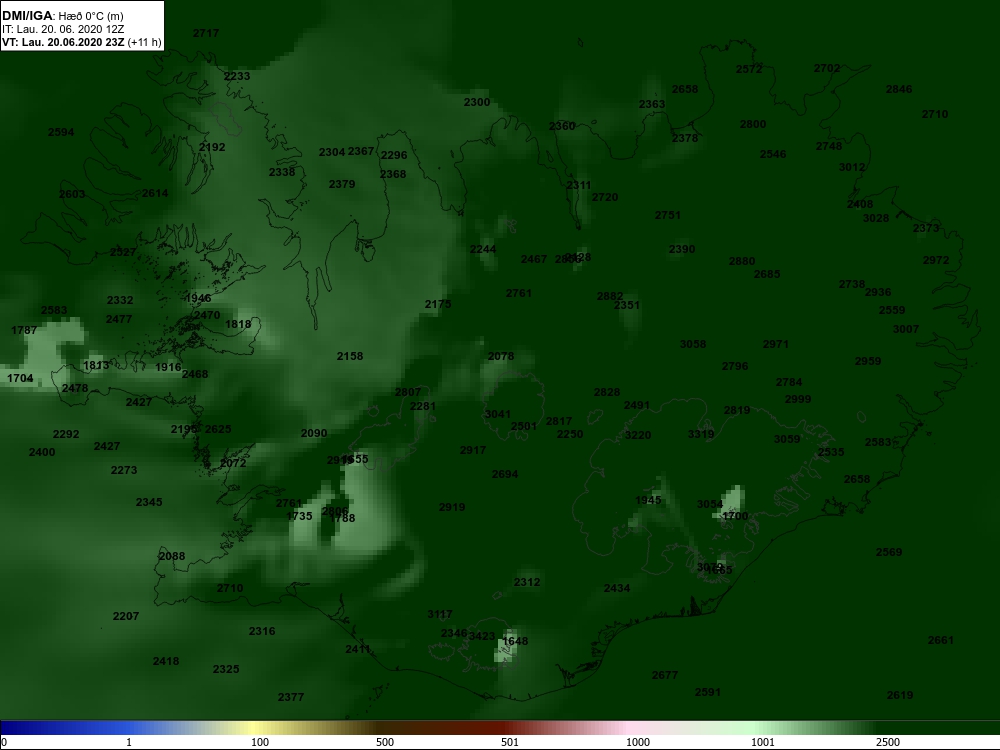The width and height of the screenshot is (1000, 750).
Task: Click the color scale label 501
Action: click(510, 742)
